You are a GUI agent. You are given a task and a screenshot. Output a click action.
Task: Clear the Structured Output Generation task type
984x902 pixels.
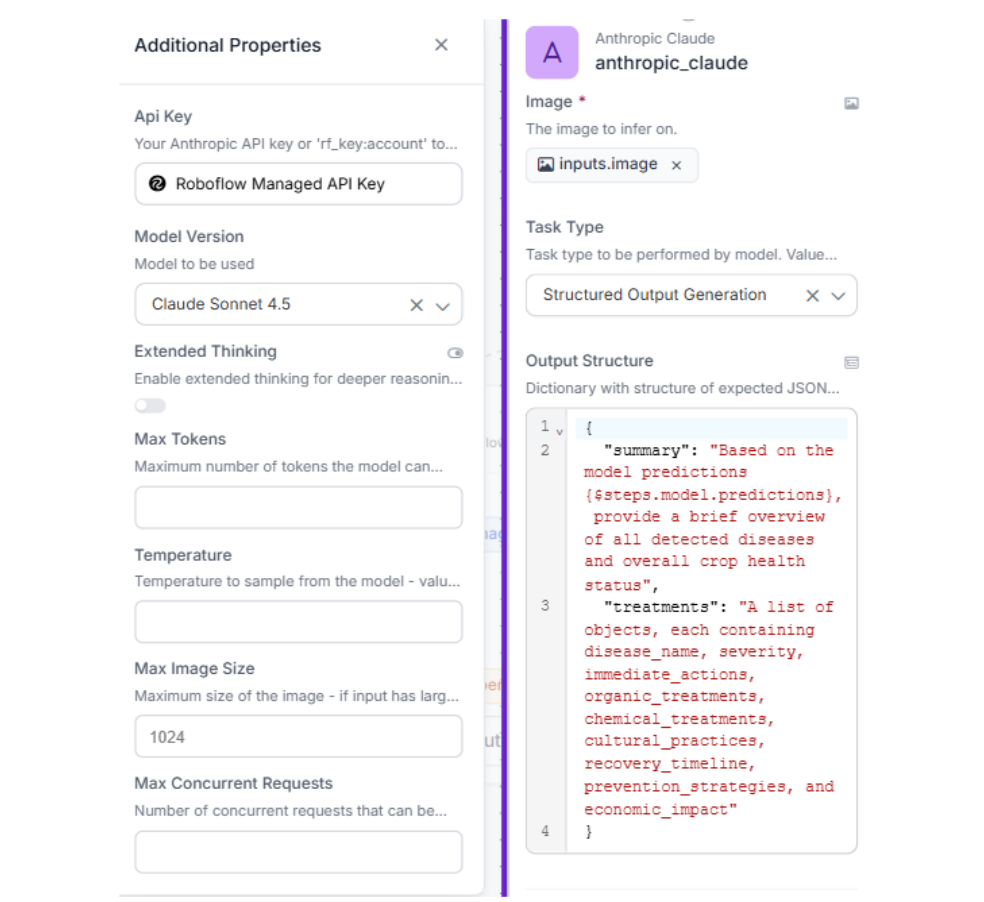tap(813, 295)
